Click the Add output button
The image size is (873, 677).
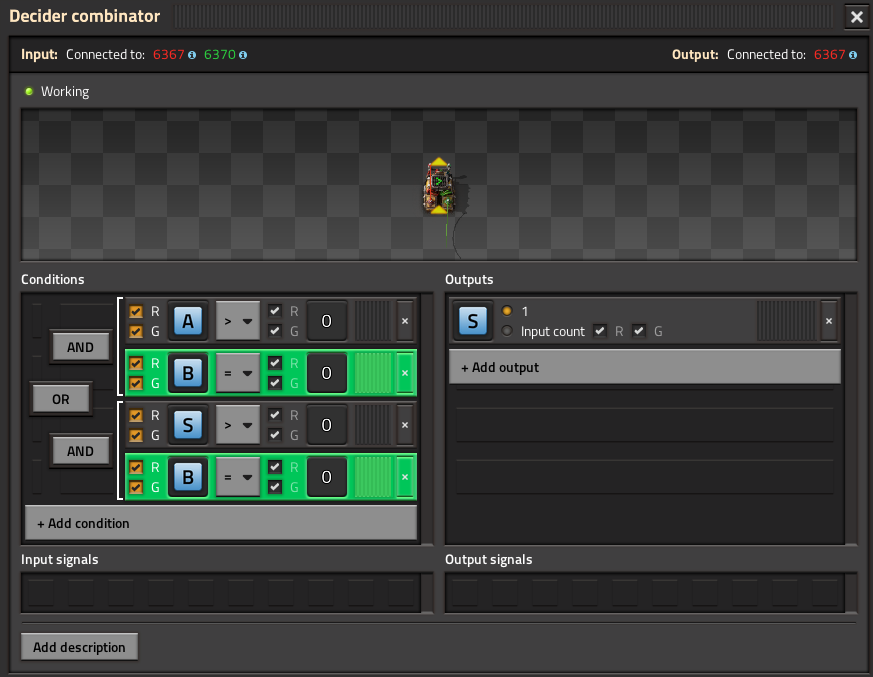[x=644, y=367]
